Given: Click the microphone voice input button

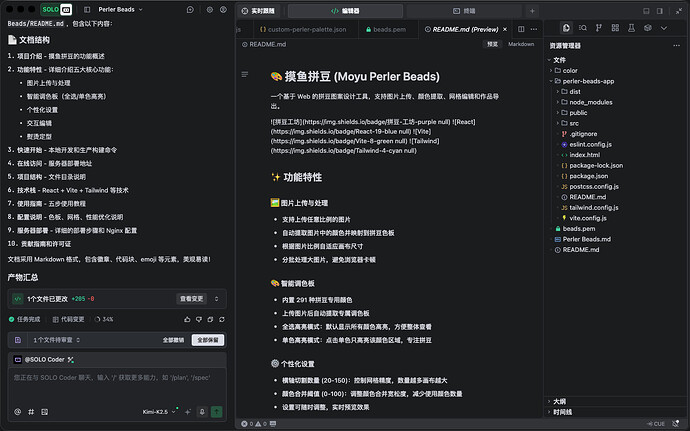Looking at the screenshot, I should click(x=203, y=411).
